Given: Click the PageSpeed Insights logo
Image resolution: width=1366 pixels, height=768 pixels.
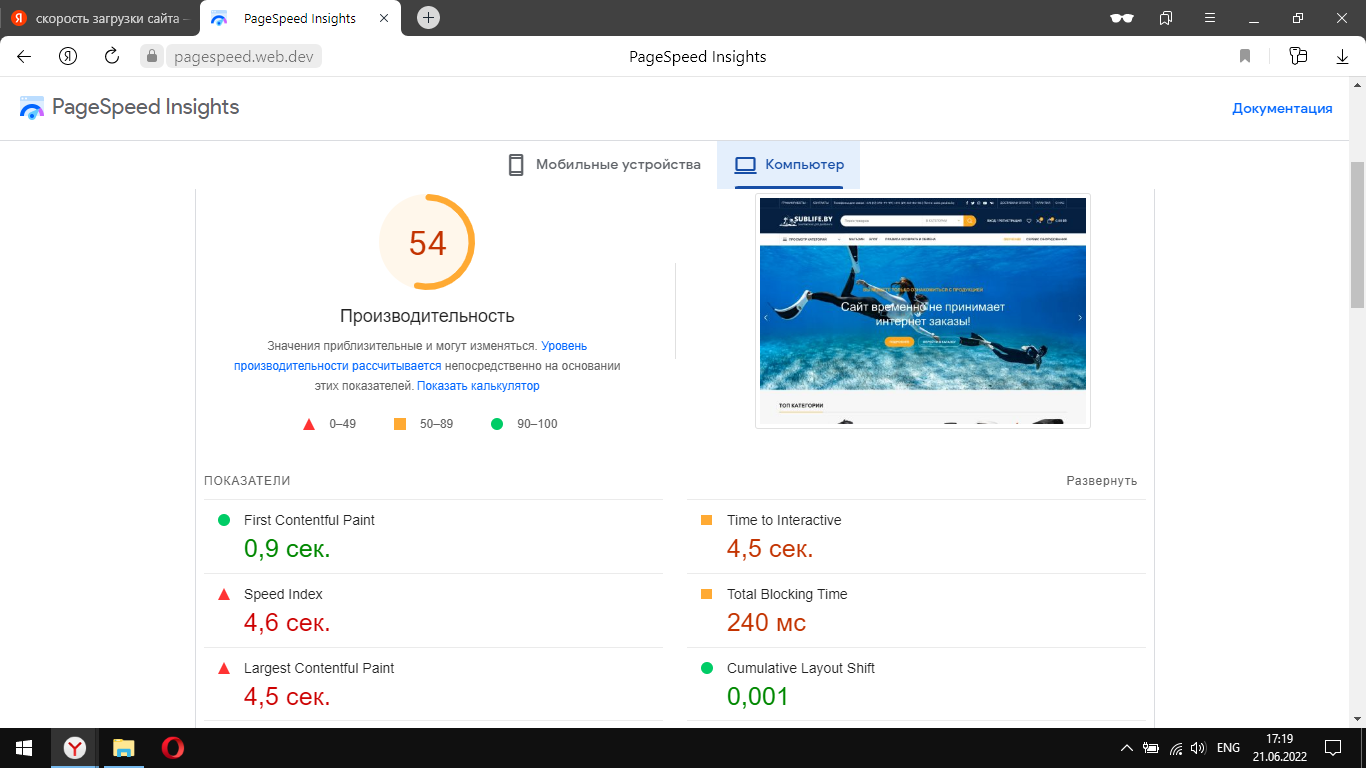Looking at the screenshot, I should coord(130,107).
